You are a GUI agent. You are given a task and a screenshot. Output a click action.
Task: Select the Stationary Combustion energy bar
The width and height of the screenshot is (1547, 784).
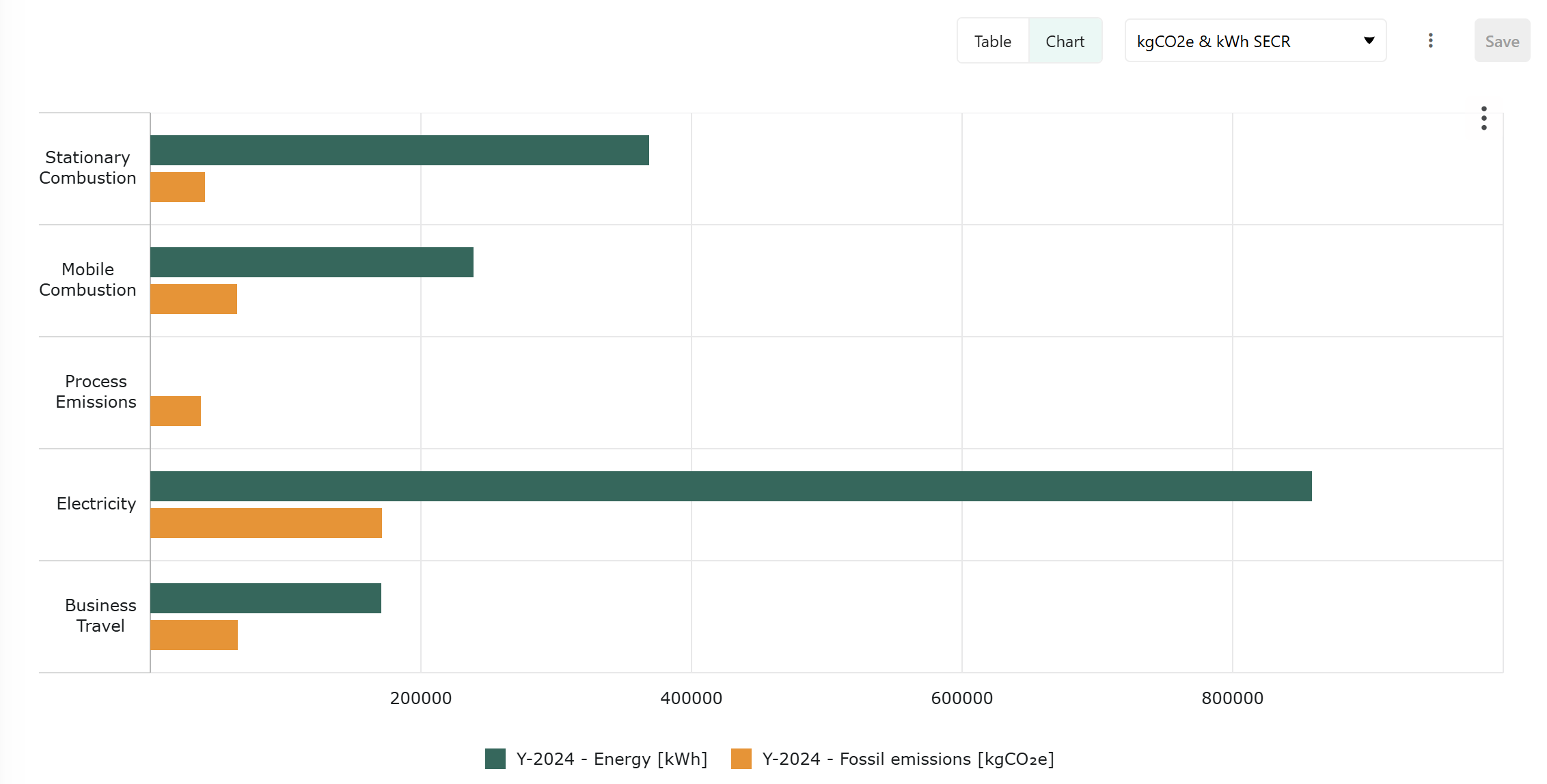coord(400,150)
